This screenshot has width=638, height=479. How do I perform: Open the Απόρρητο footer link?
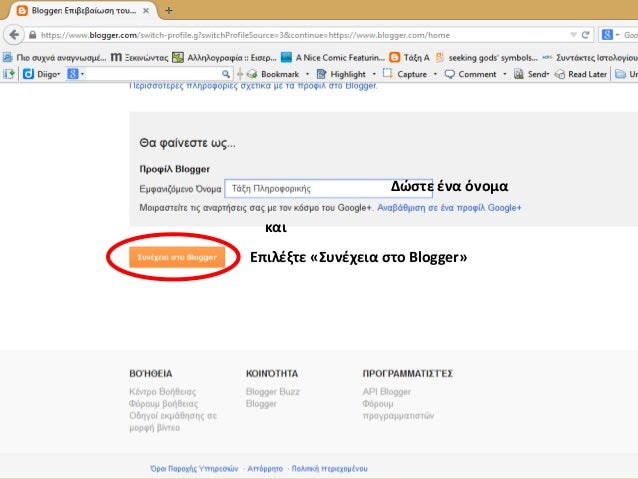click(x=265, y=468)
